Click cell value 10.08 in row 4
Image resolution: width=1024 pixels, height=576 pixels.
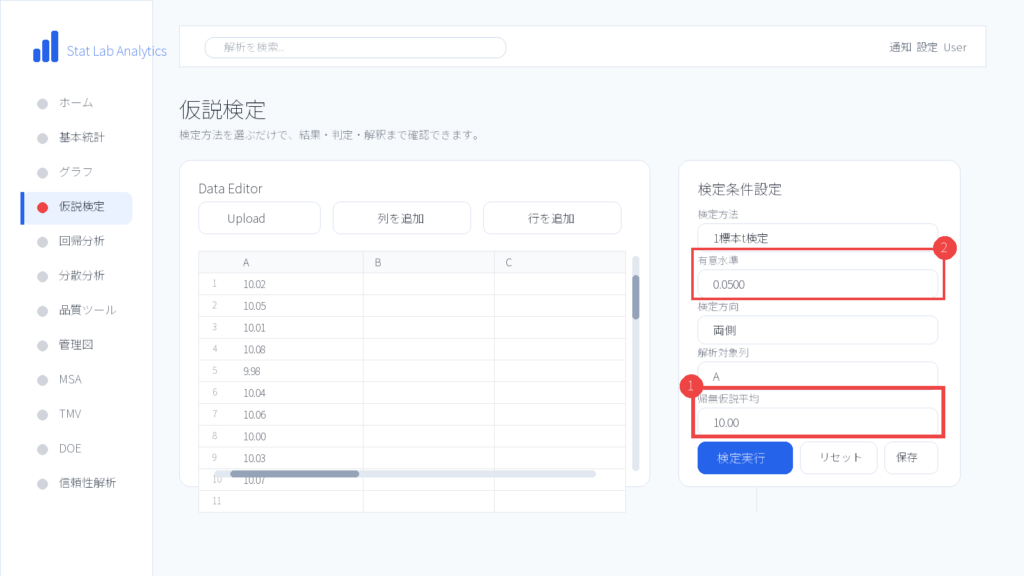[254, 349]
